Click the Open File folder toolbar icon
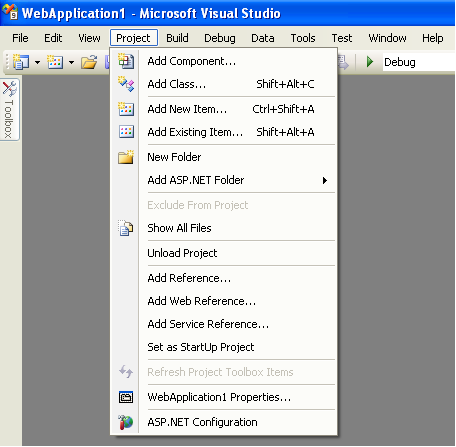Viewport: 456px width, 447px height. click(89, 62)
